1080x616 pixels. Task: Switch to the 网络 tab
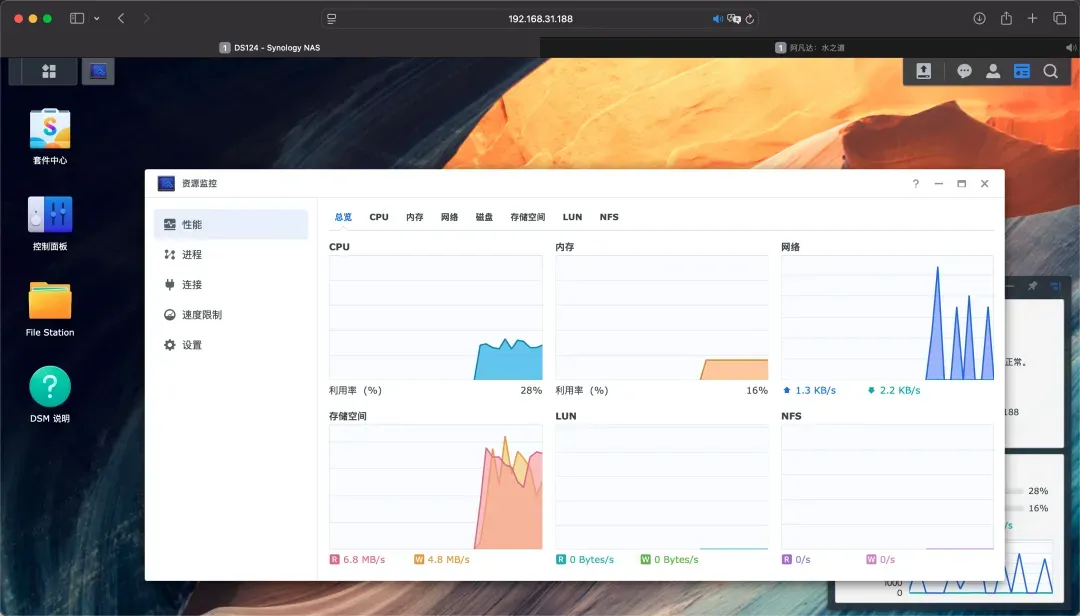click(449, 217)
